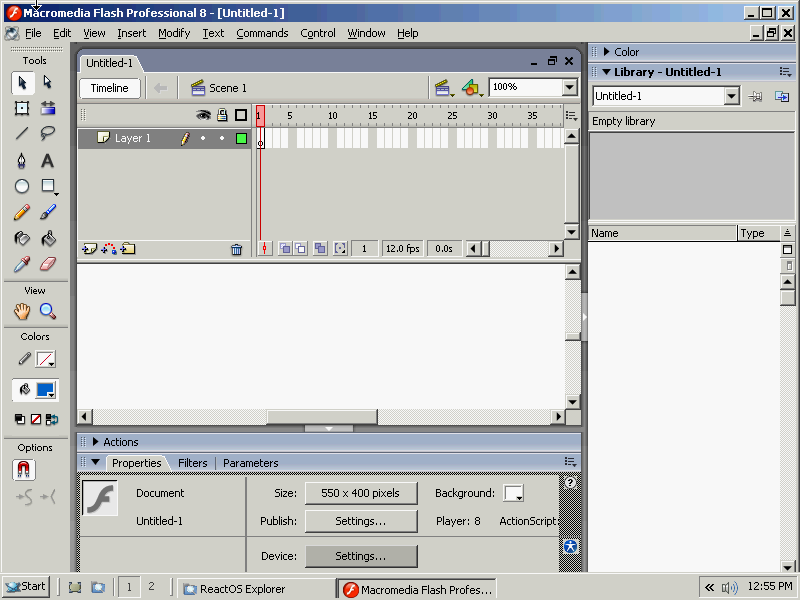The height and width of the screenshot is (600, 800).
Task: Open the Edit Symbols dropdown
Action: (x=472, y=88)
